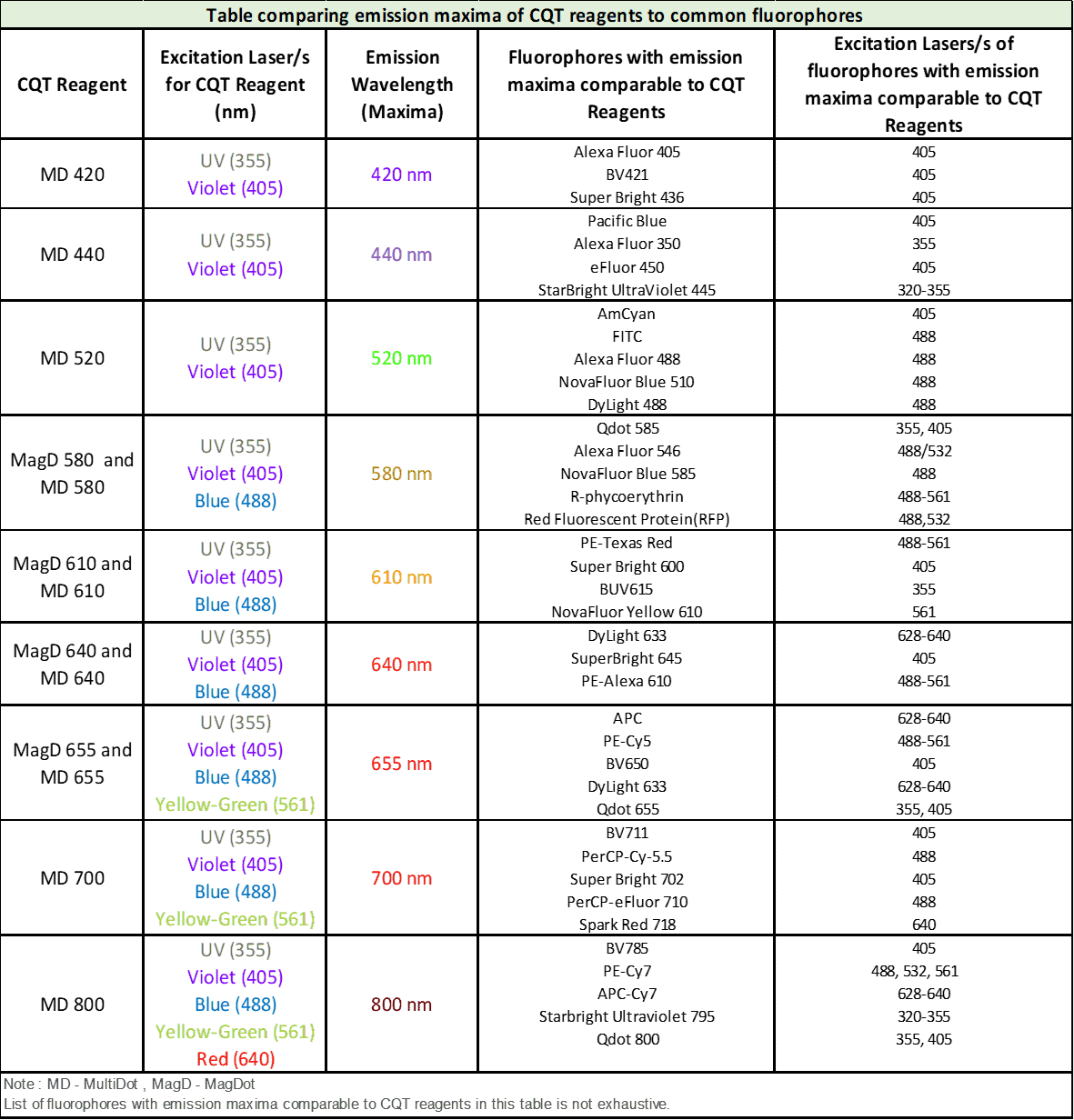Click the table title about CQT emission maxima
Screen dimensions: 1074x1120
pos(535,15)
